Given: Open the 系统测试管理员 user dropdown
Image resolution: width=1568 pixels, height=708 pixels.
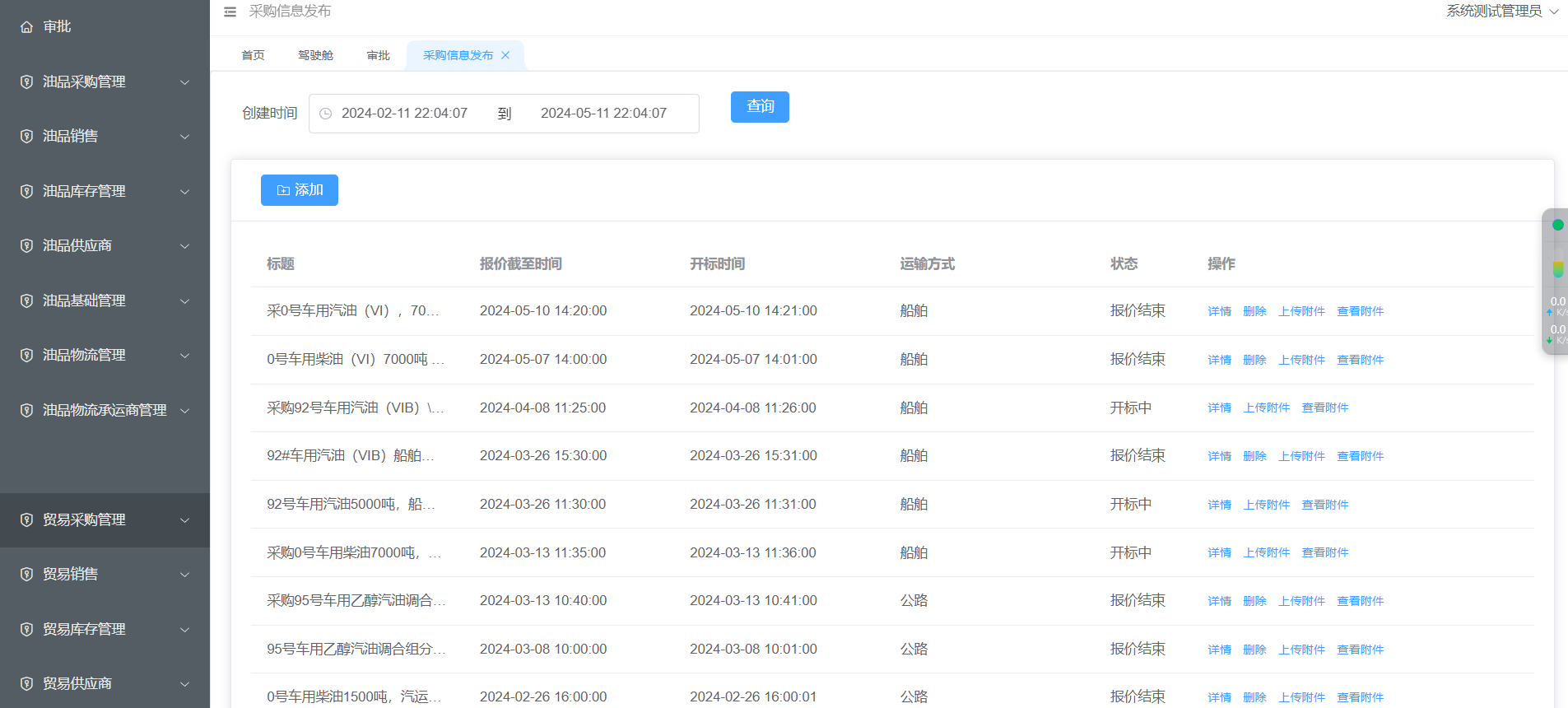Looking at the screenshot, I should [1502, 11].
